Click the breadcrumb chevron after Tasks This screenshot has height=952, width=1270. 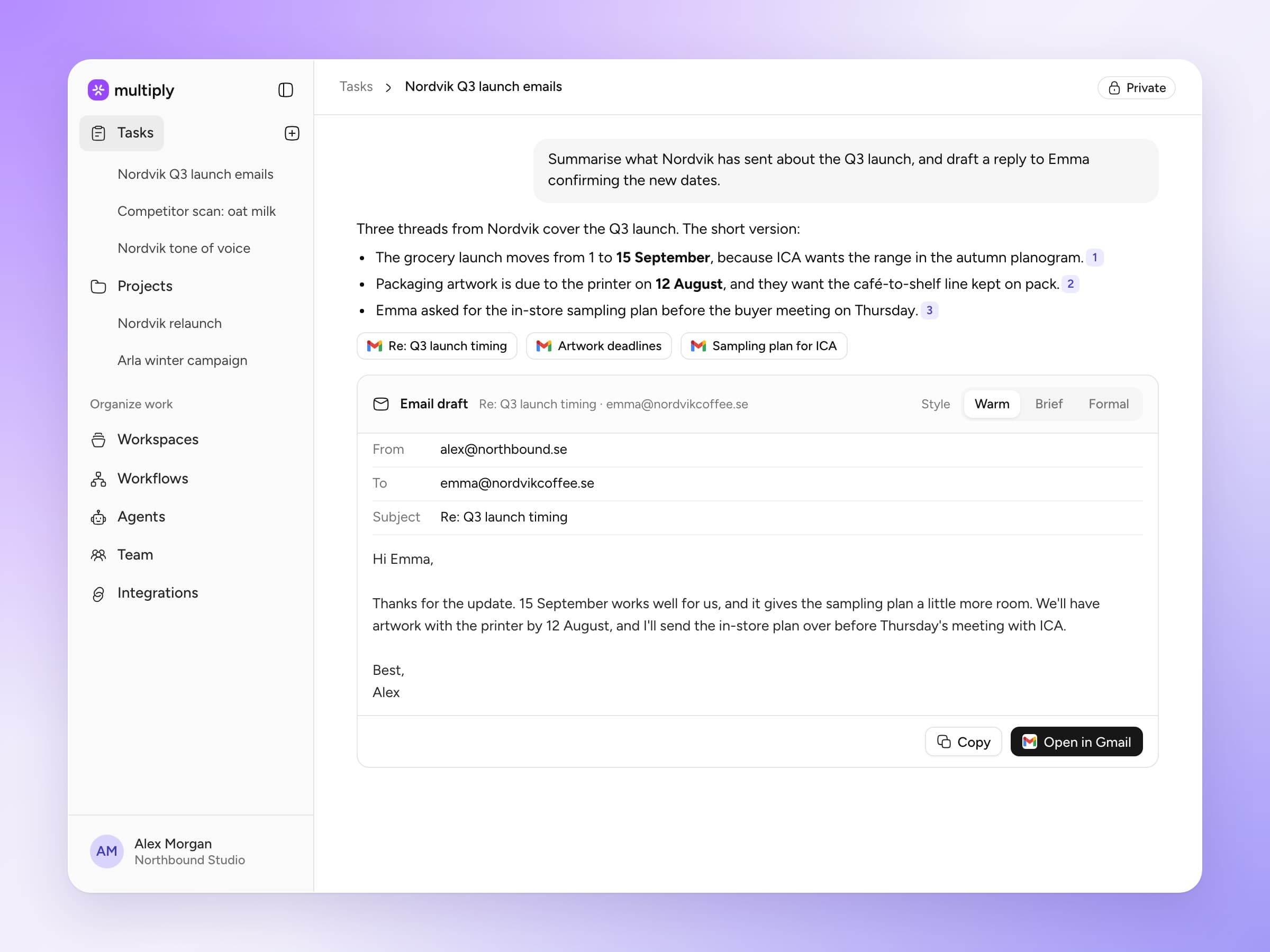[389, 87]
